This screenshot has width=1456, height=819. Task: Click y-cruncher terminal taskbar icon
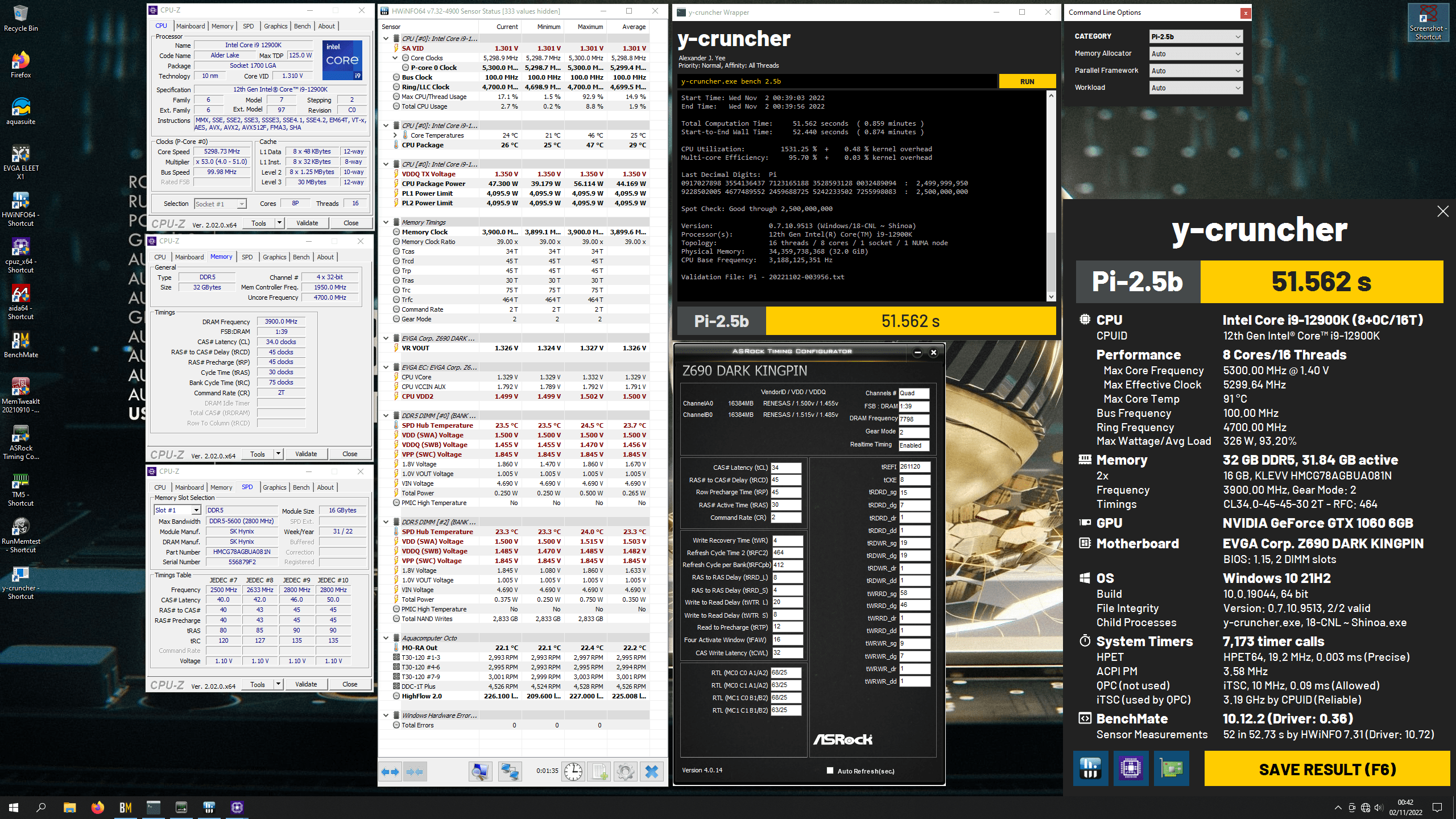pos(154,808)
